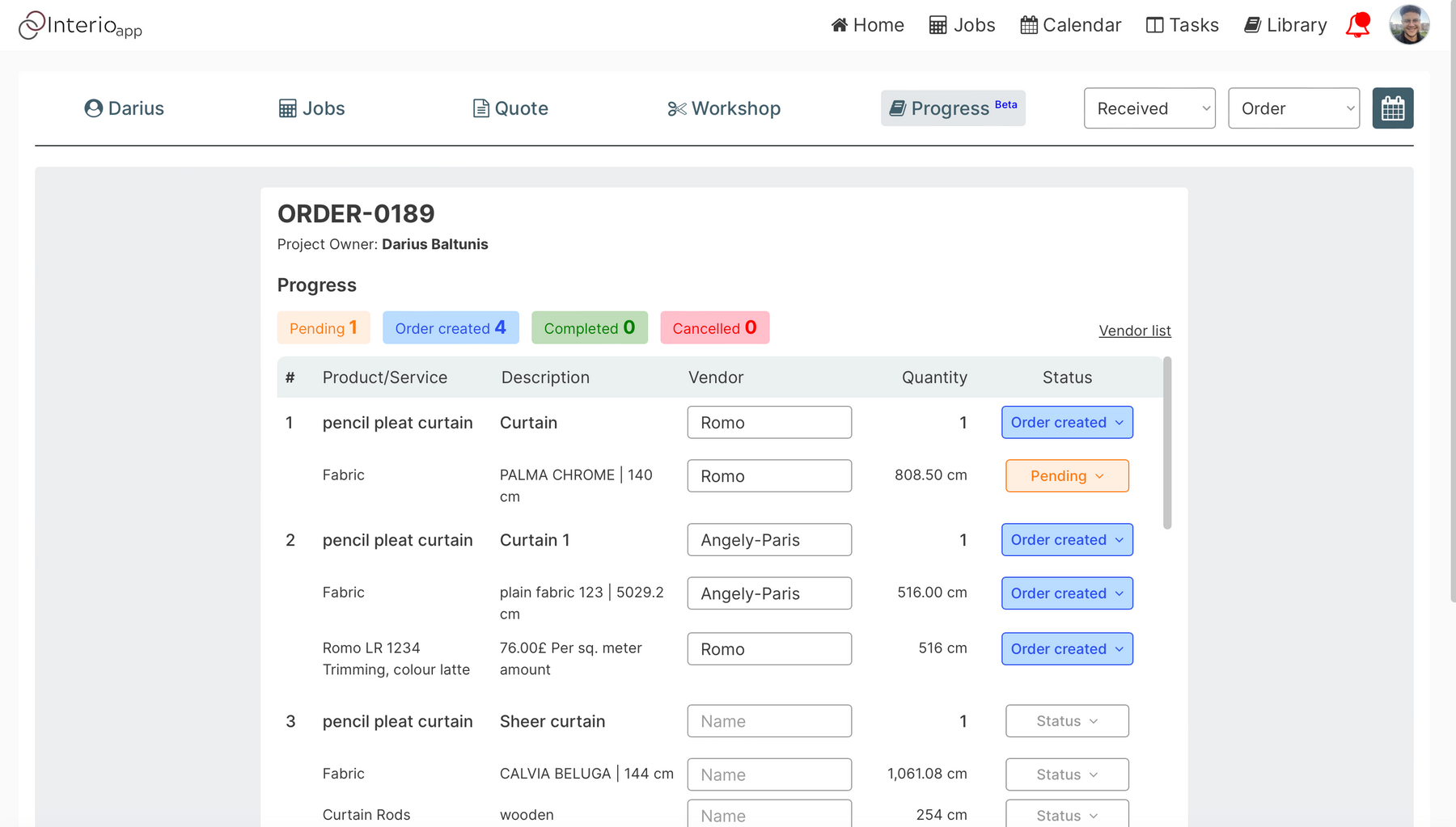
Task: Click the Interio app logo
Action: 80,25
